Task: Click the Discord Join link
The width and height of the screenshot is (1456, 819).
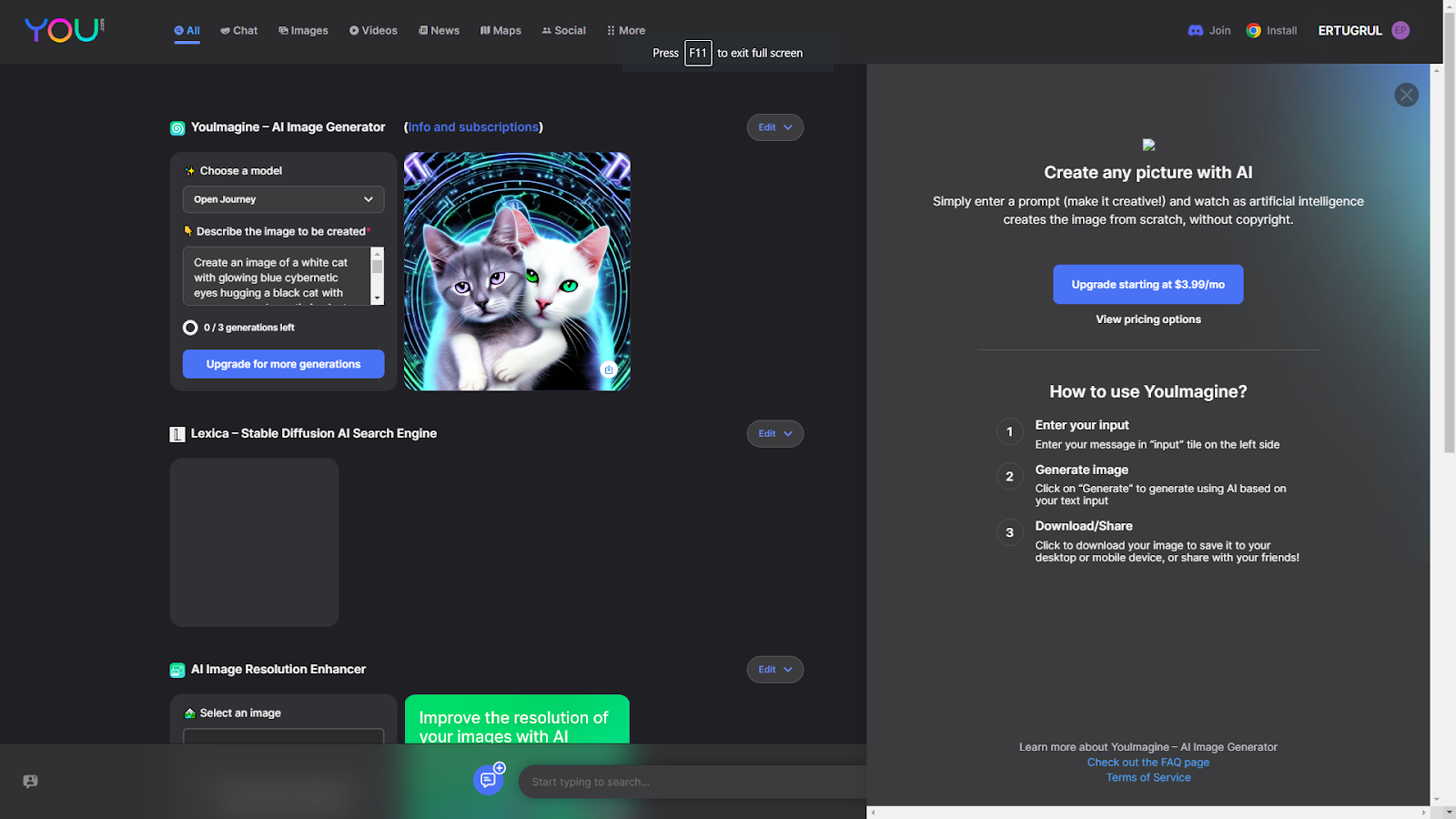Action: (1209, 31)
